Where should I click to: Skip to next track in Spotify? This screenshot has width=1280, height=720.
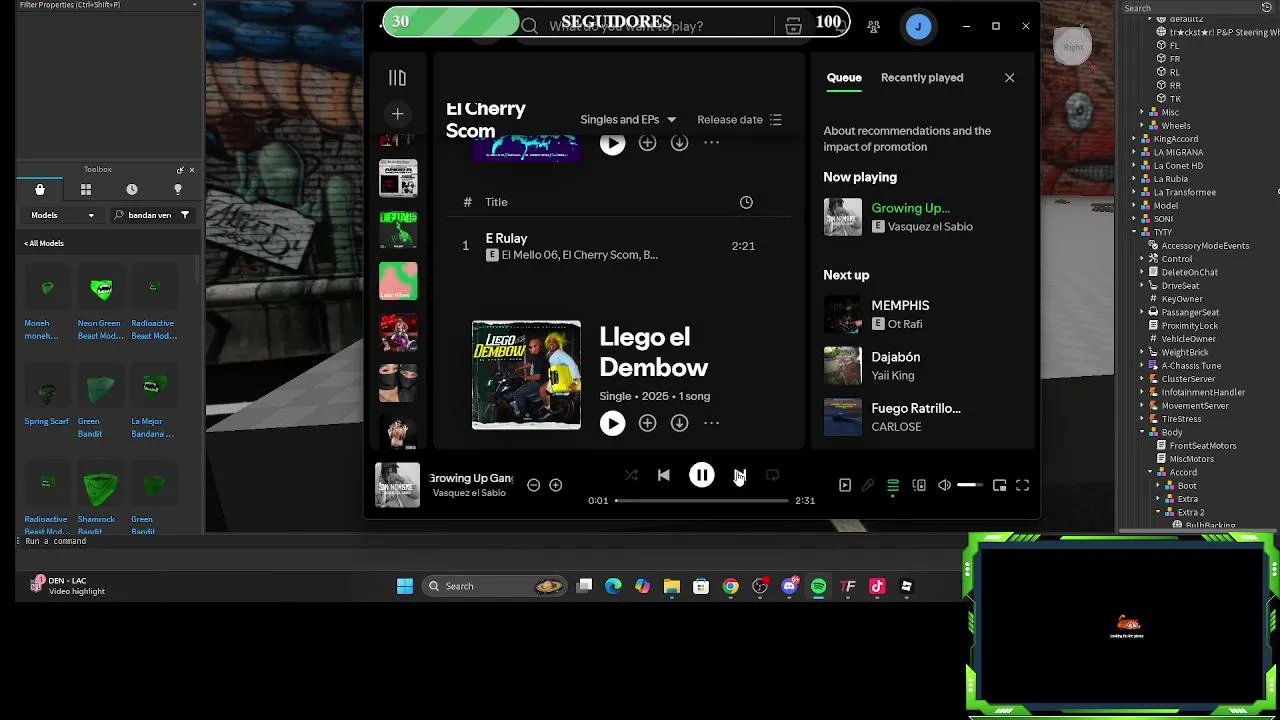pos(739,476)
